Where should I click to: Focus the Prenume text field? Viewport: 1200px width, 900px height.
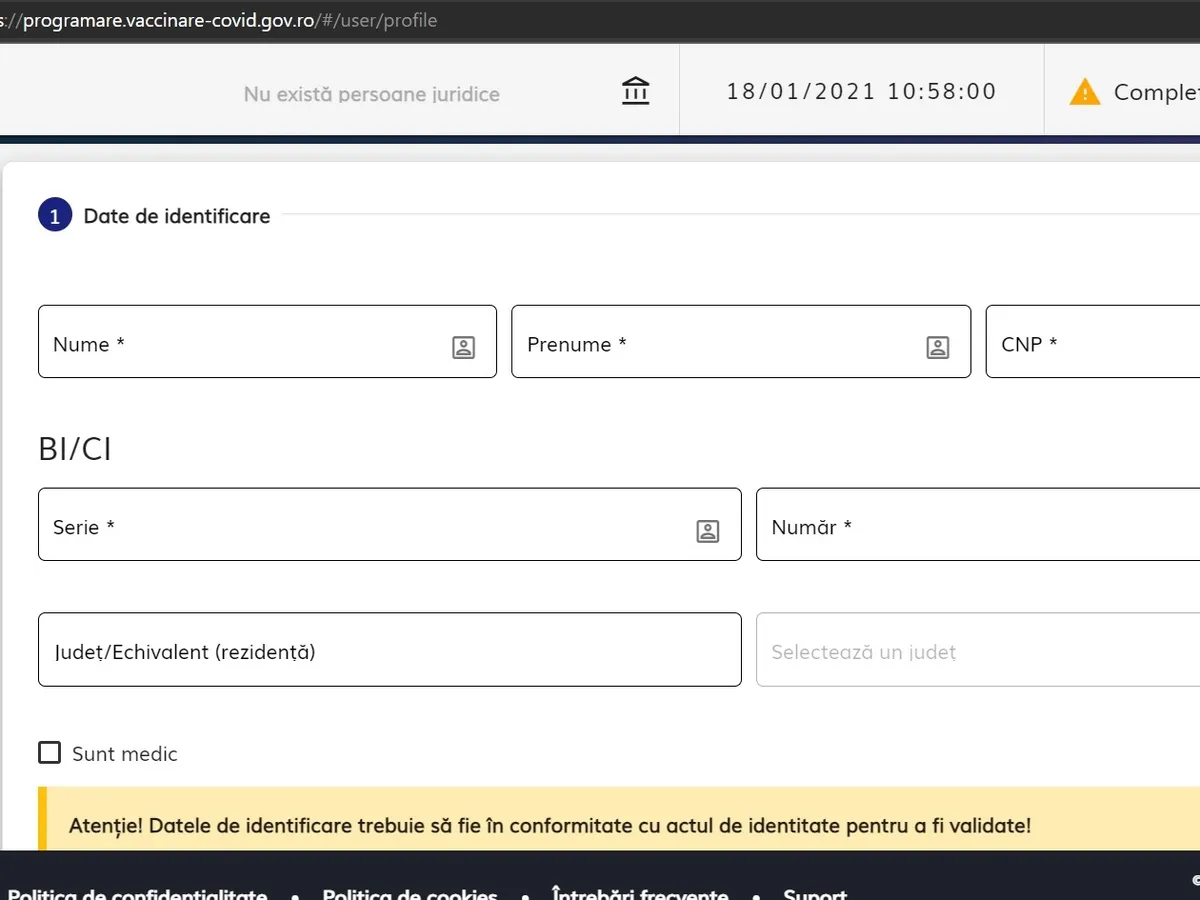[x=715, y=342]
